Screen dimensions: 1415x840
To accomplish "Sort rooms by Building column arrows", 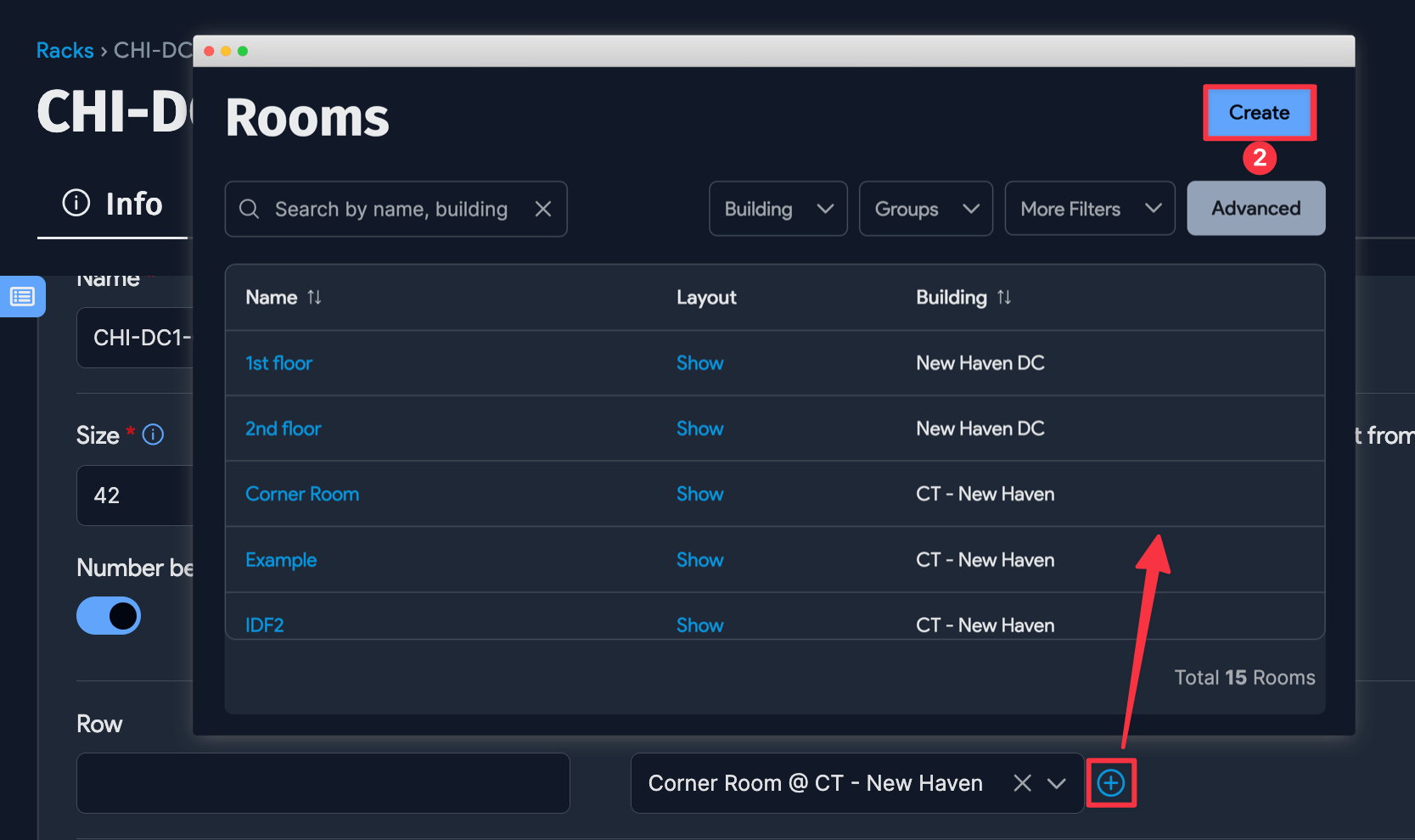I will tap(1004, 297).
